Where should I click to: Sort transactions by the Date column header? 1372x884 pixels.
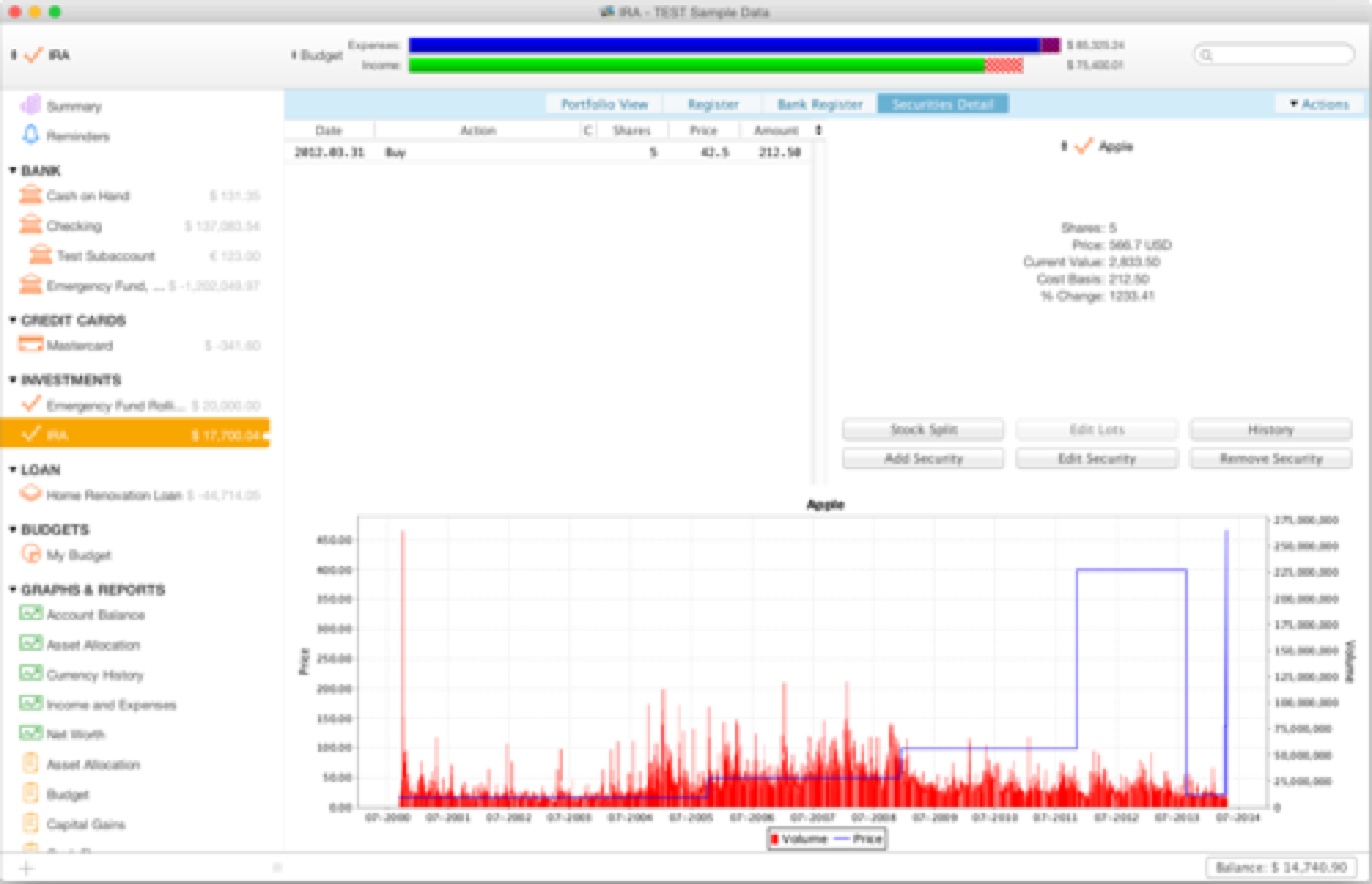point(328,131)
